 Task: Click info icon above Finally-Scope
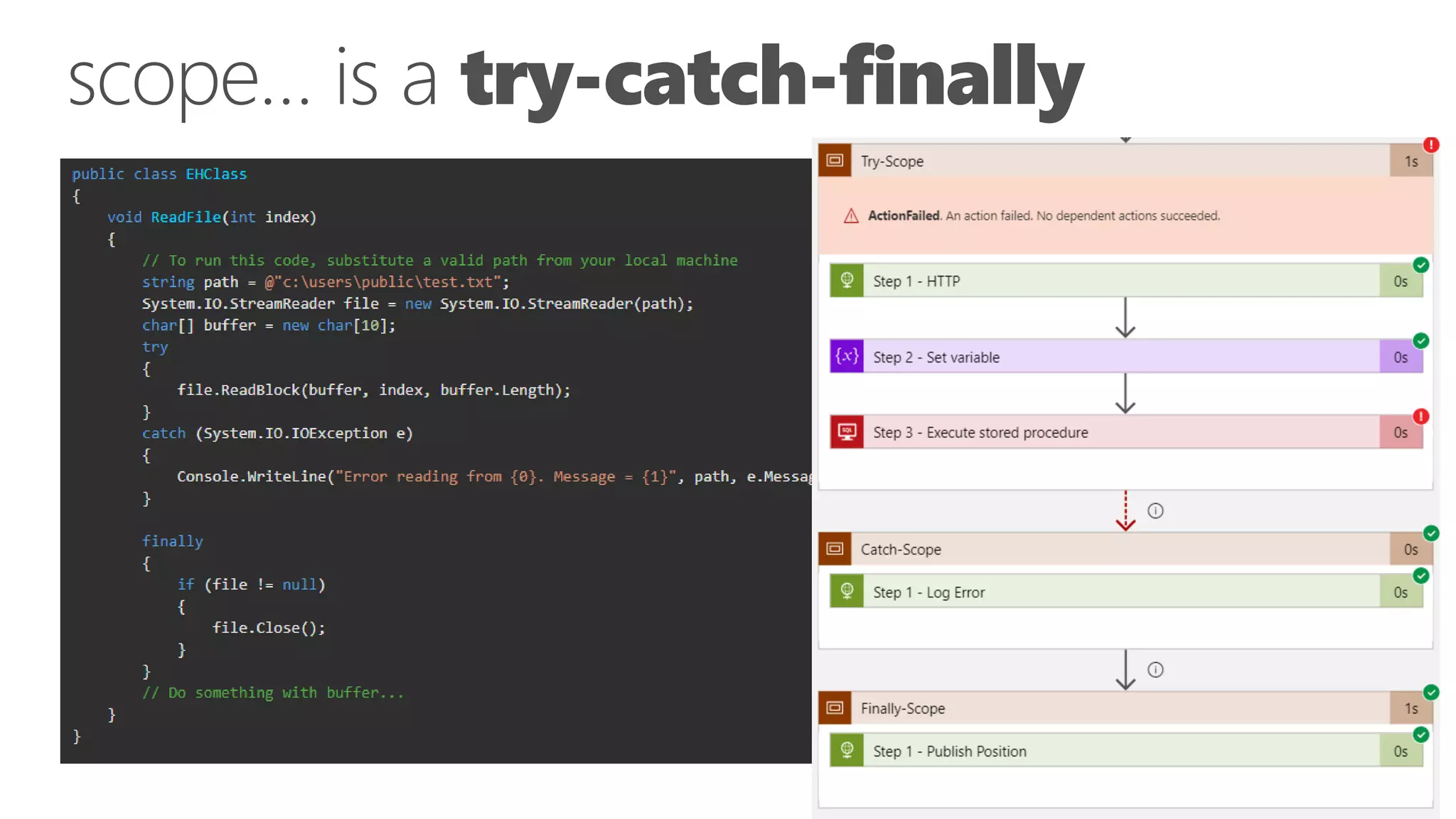[x=1155, y=670]
